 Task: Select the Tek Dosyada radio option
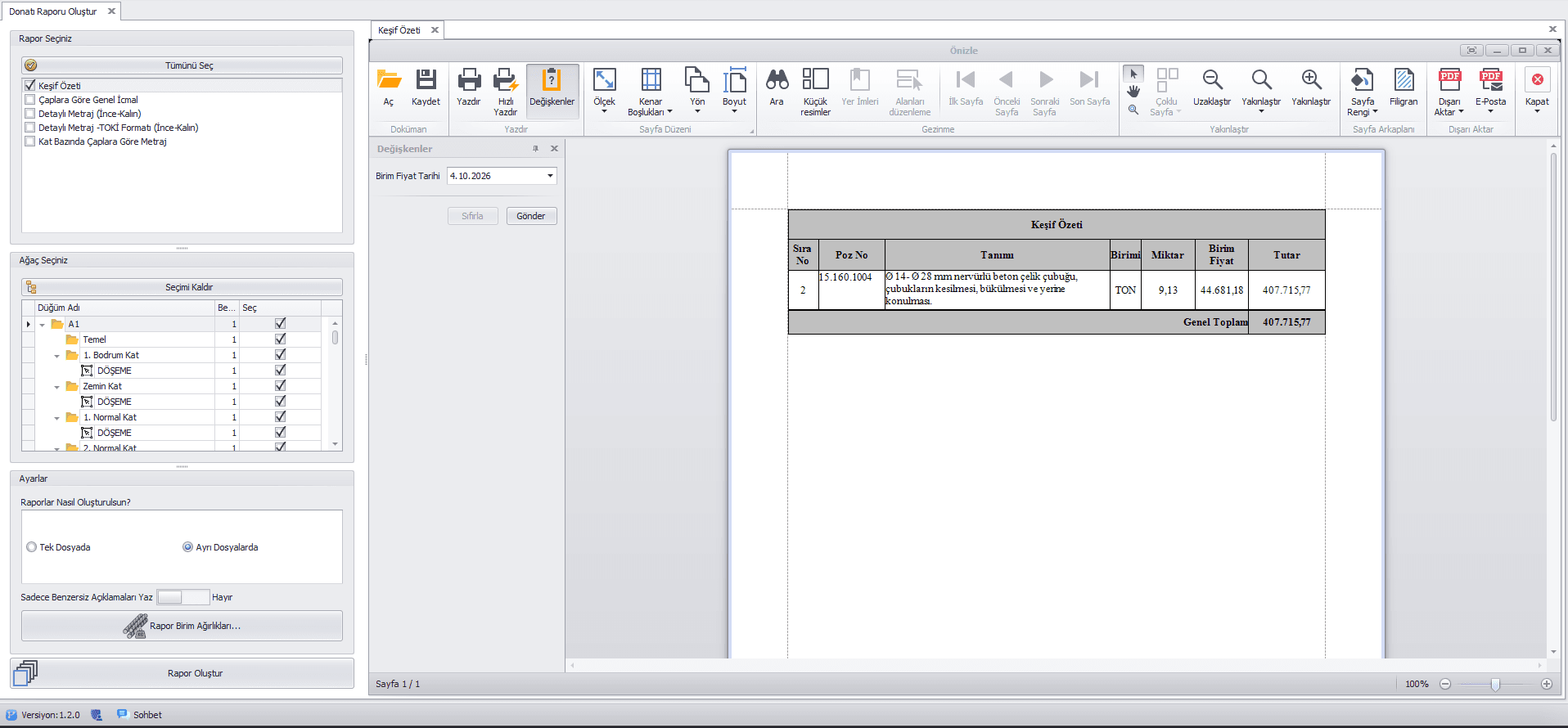click(x=32, y=547)
